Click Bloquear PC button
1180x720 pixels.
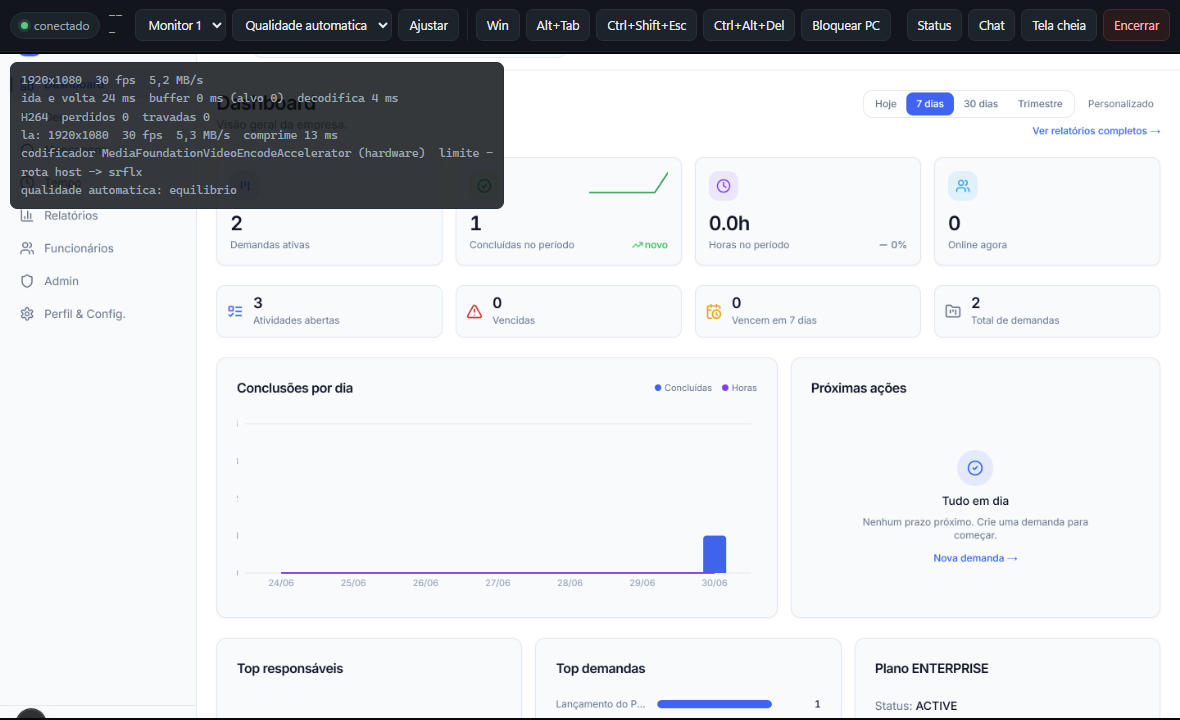tap(846, 26)
